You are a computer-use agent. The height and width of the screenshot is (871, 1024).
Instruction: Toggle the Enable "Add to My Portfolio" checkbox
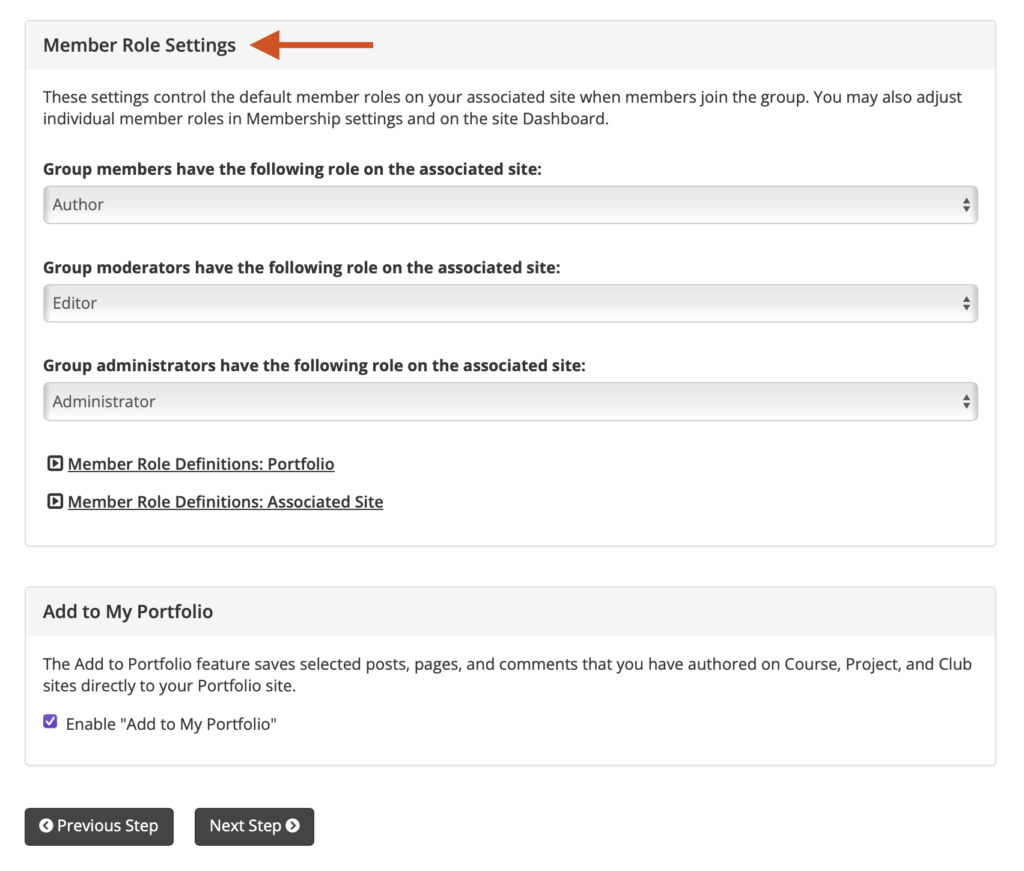click(50, 721)
